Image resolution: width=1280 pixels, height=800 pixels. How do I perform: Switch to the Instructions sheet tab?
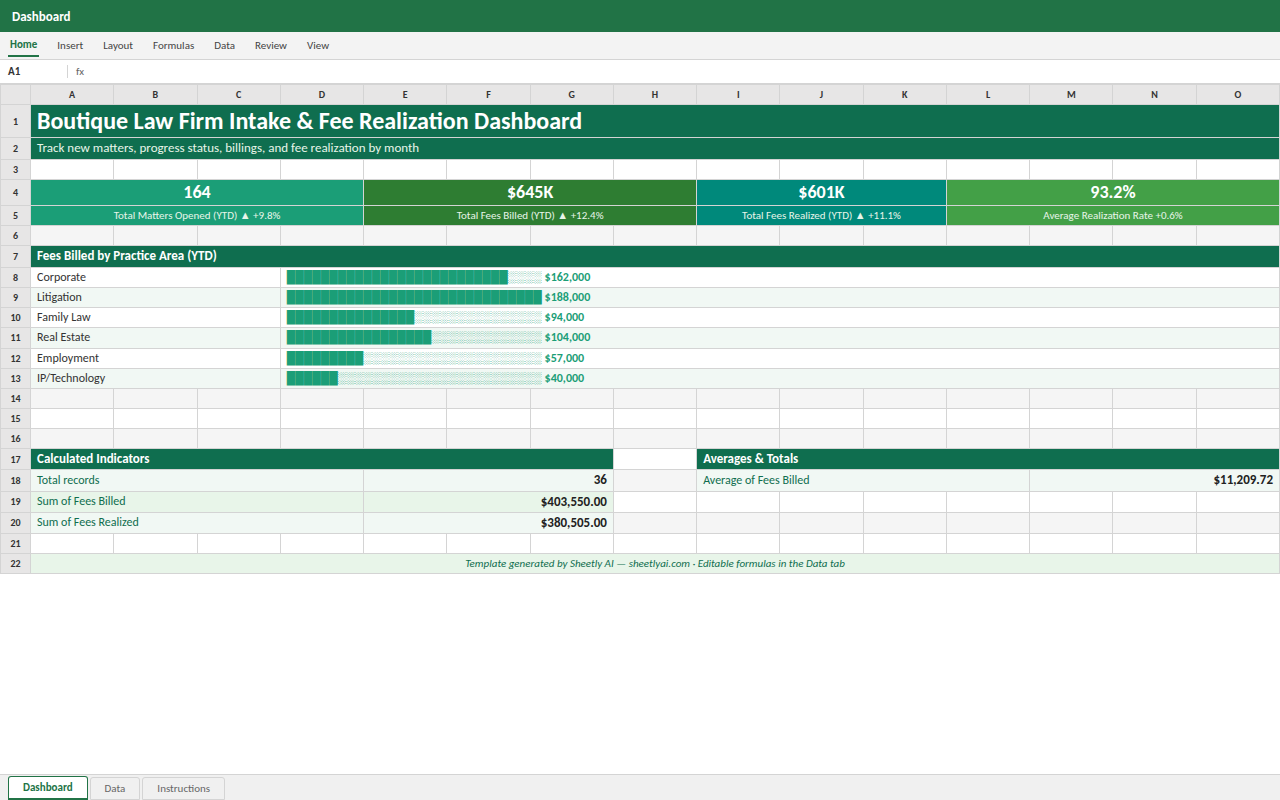184,788
